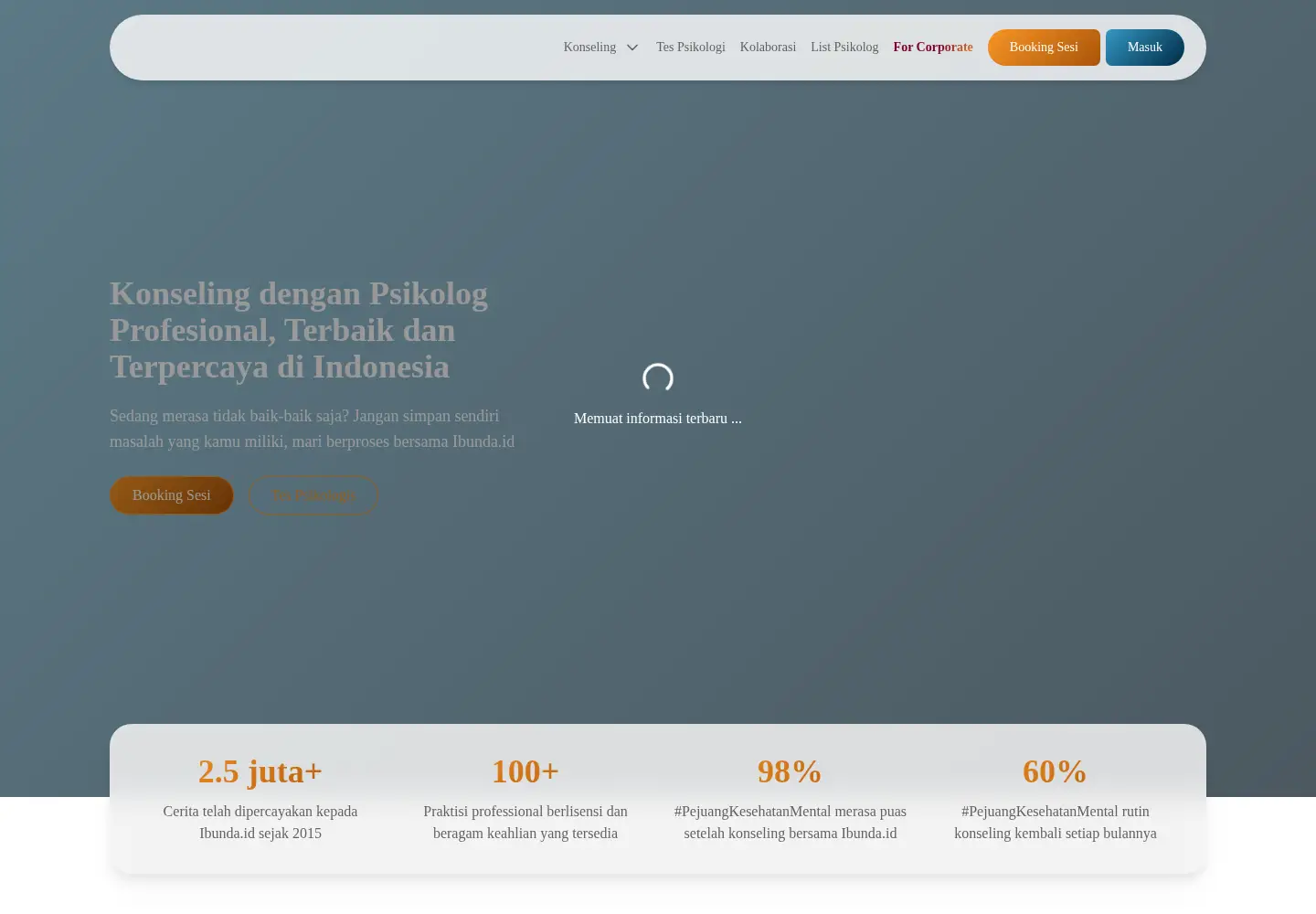Click the "98%" statistic
1316x914 pixels.
pos(791,771)
